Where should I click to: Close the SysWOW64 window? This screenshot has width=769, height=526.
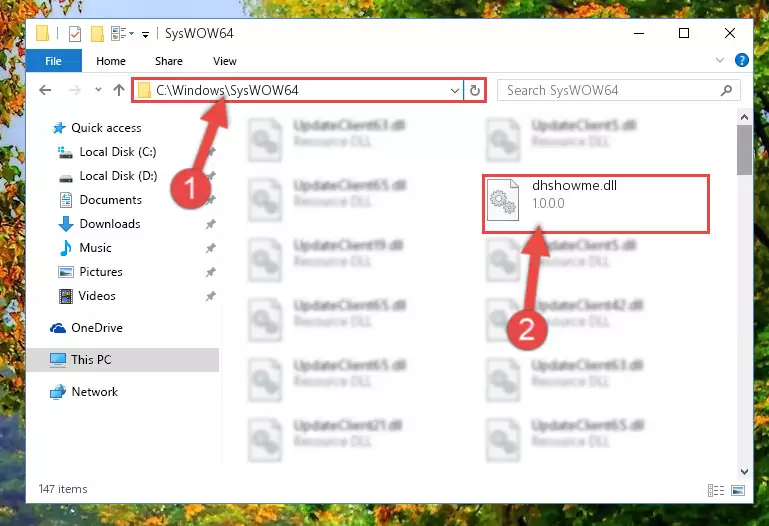click(x=730, y=33)
